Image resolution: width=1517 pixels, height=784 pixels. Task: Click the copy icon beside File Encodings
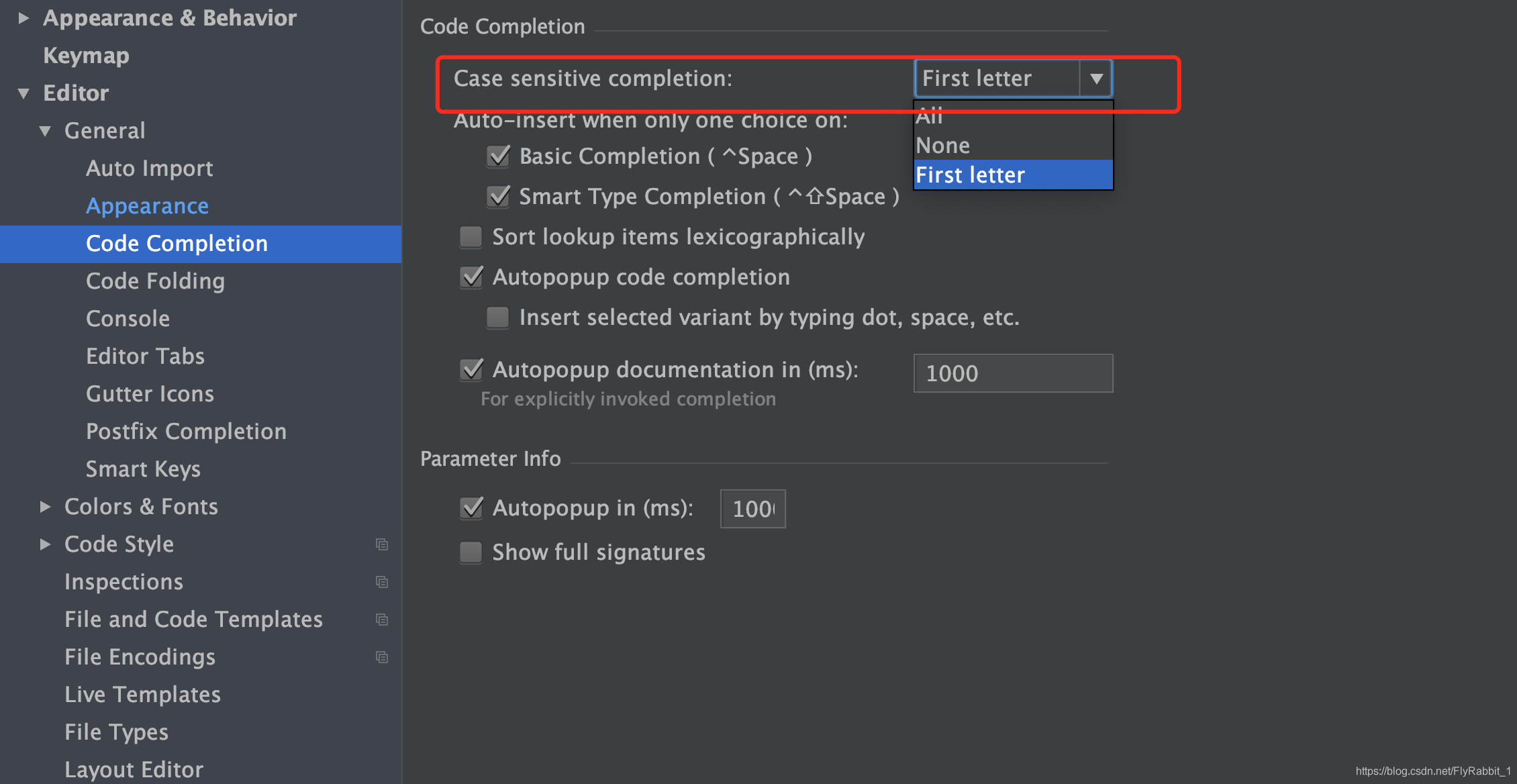point(382,657)
